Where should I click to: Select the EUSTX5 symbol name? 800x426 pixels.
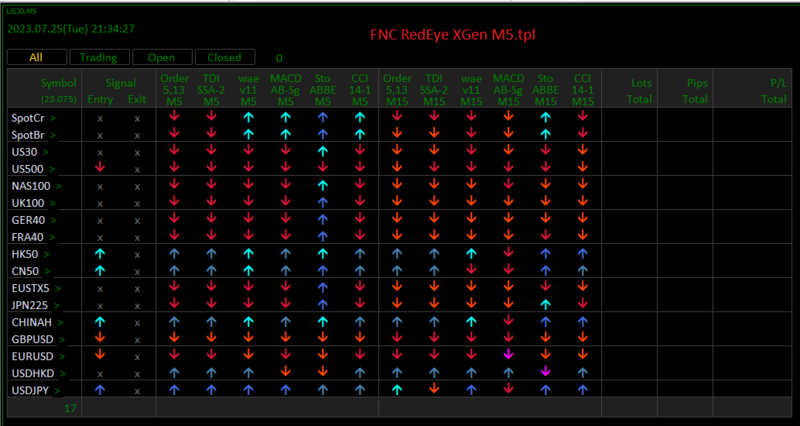(x=31, y=288)
